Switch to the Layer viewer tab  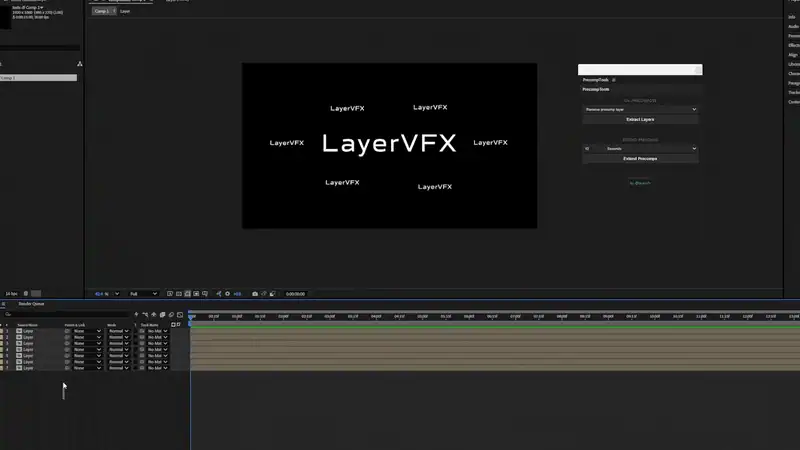point(125,11)
